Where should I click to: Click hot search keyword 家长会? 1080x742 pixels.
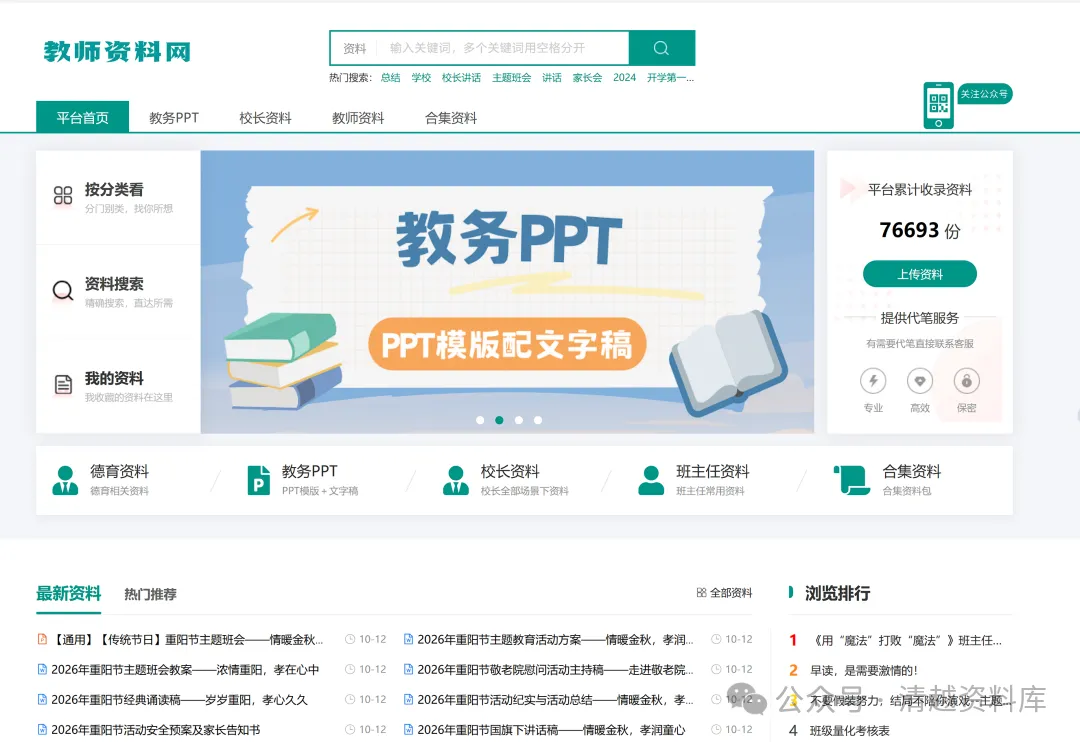[588, 78]
